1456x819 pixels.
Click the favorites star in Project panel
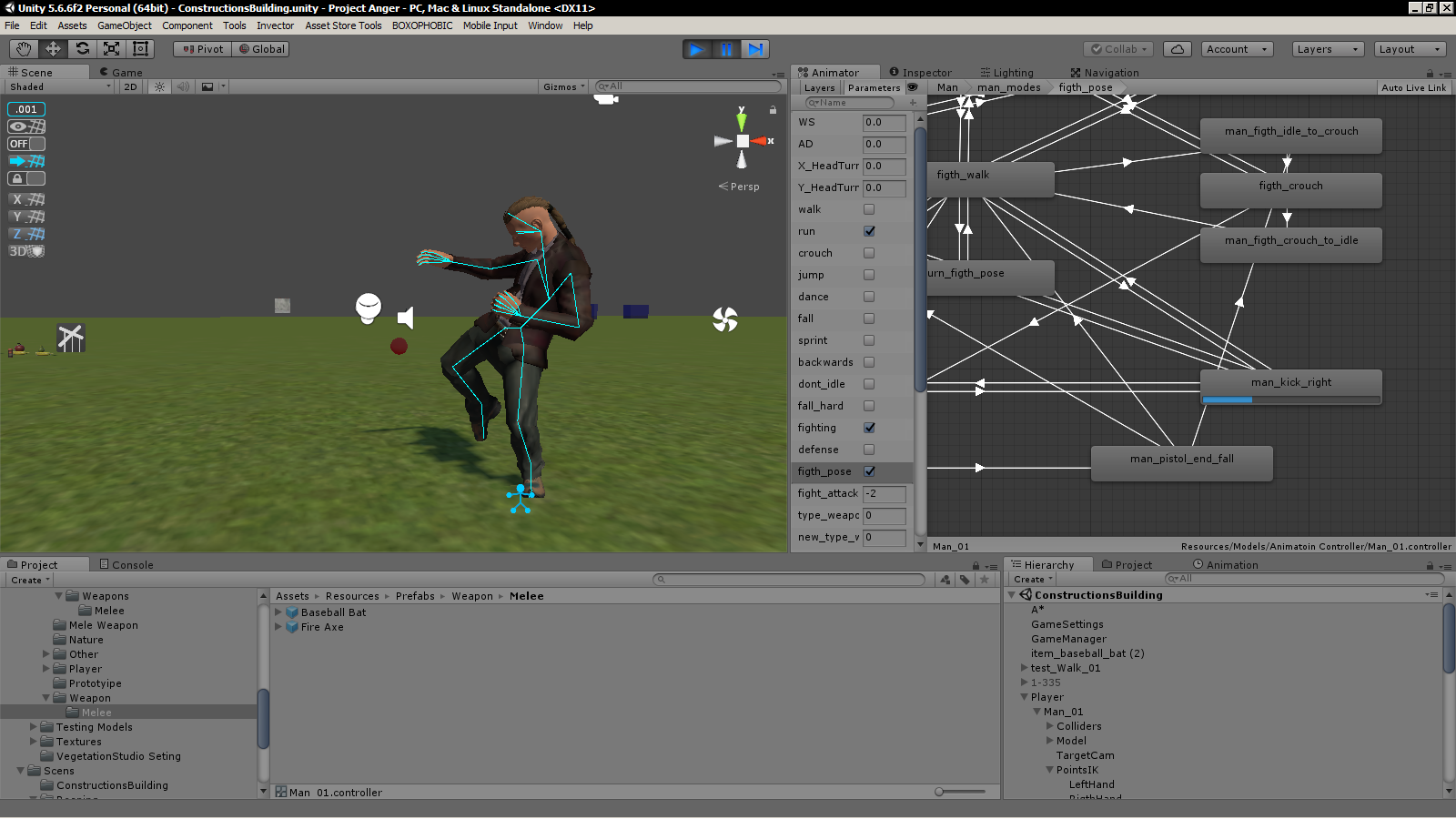(x=984, y=580)
